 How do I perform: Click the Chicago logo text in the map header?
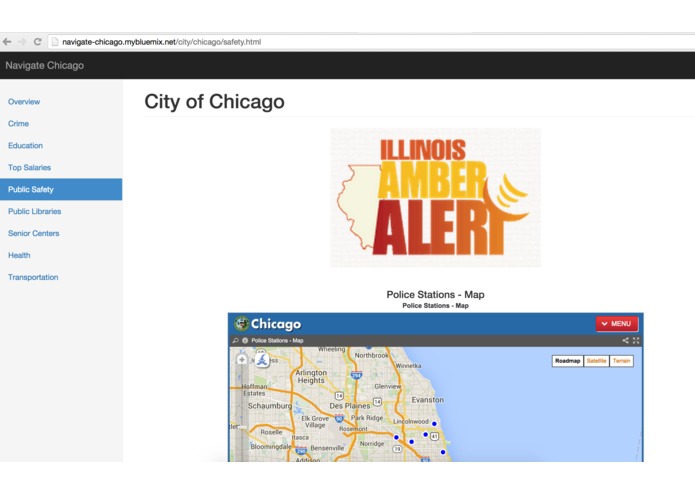tap(276, 324)
